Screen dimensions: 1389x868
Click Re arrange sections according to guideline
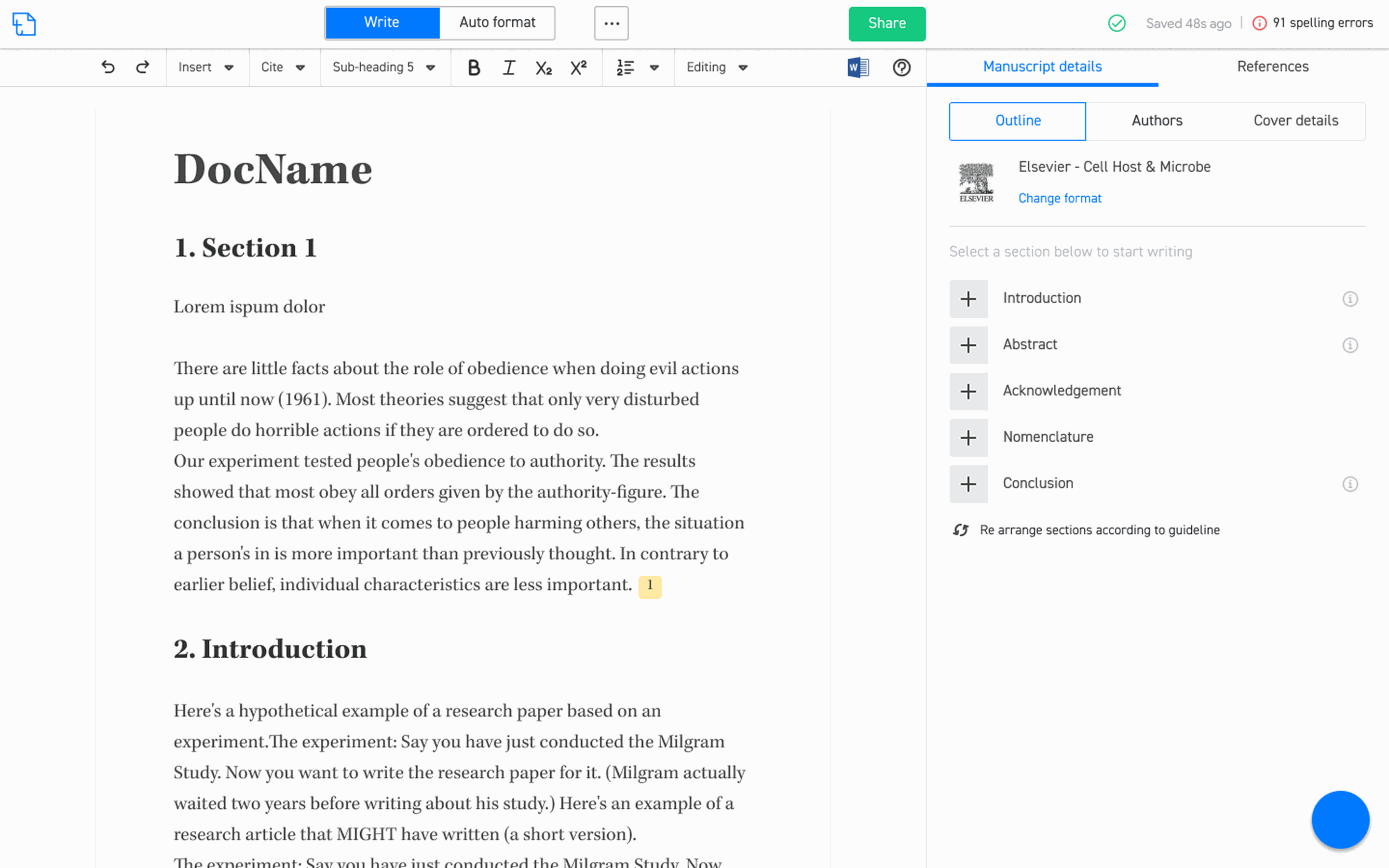[1100, 530]
